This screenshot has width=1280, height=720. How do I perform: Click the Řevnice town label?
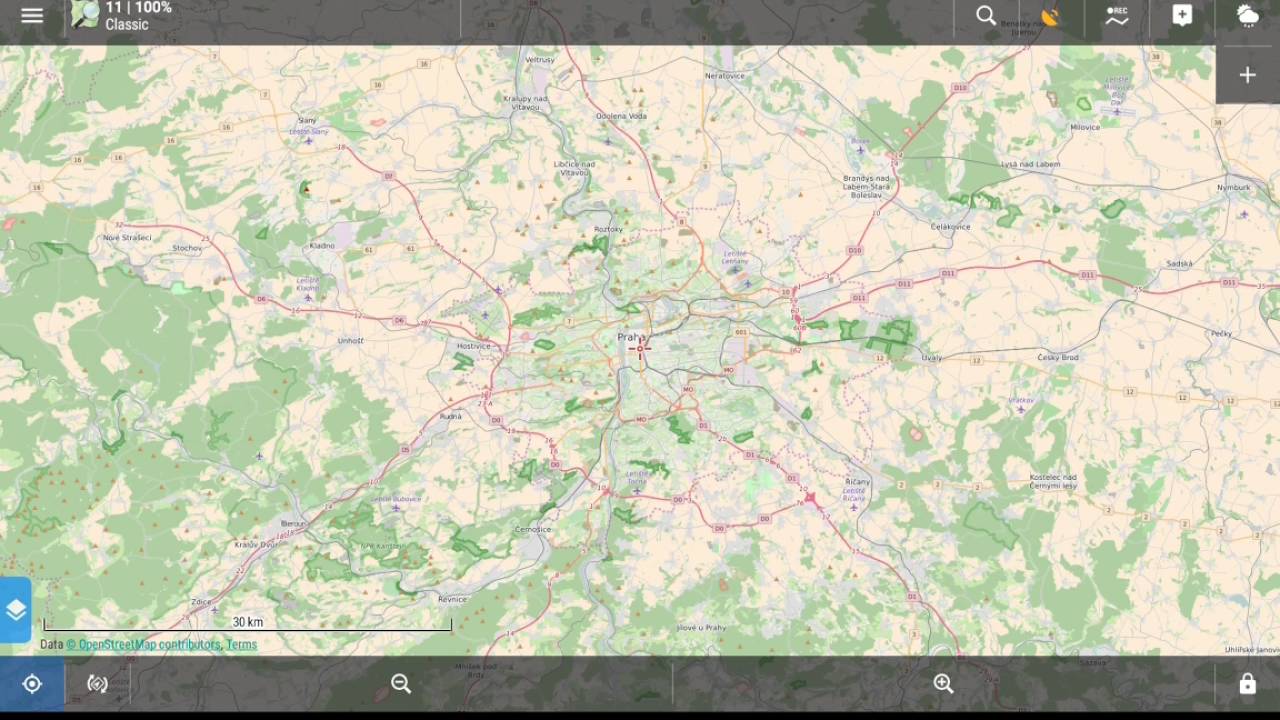click(452, 599)
